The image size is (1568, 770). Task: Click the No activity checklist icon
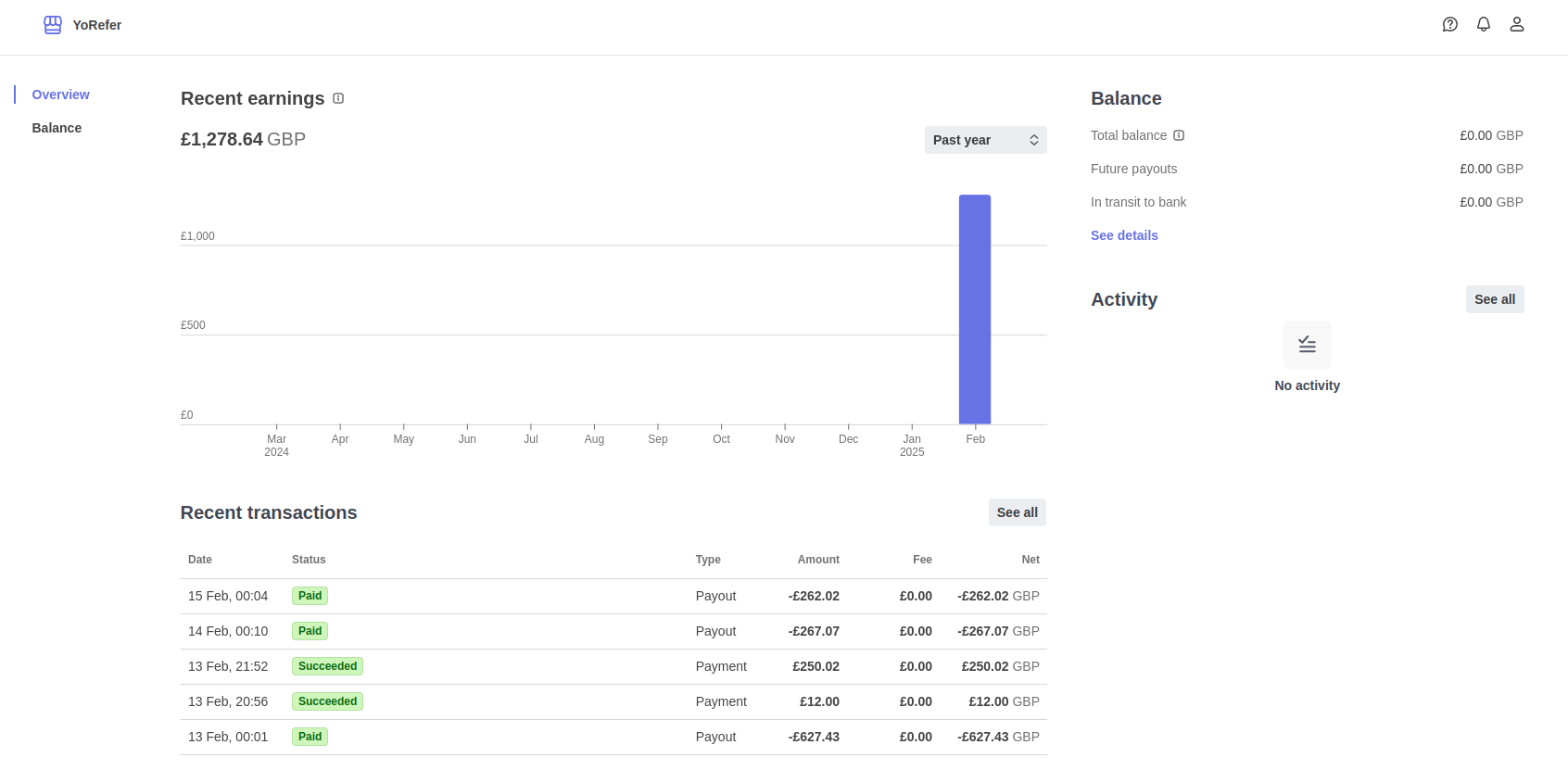click(1308, 345)
